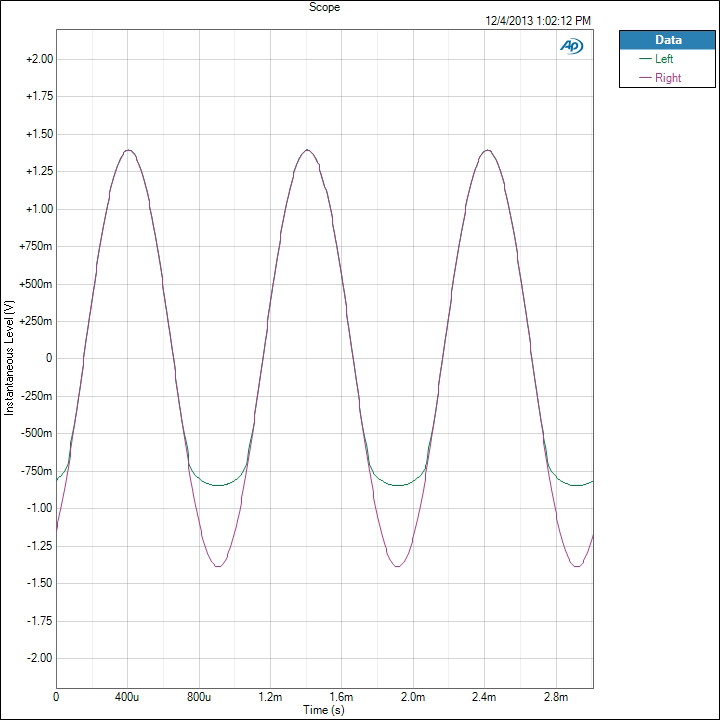
Task: Click the 1.2m time axis tick label
Action: pos(270,695)
